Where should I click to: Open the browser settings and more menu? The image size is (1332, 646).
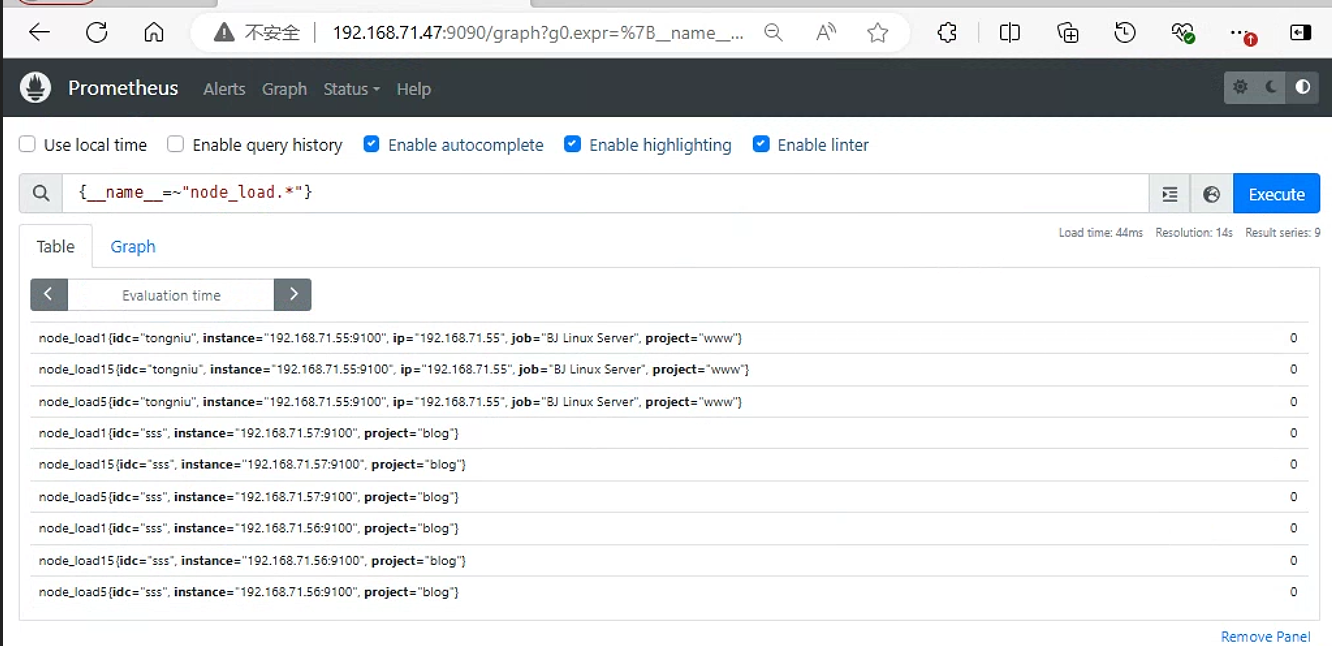[1242, 34]
